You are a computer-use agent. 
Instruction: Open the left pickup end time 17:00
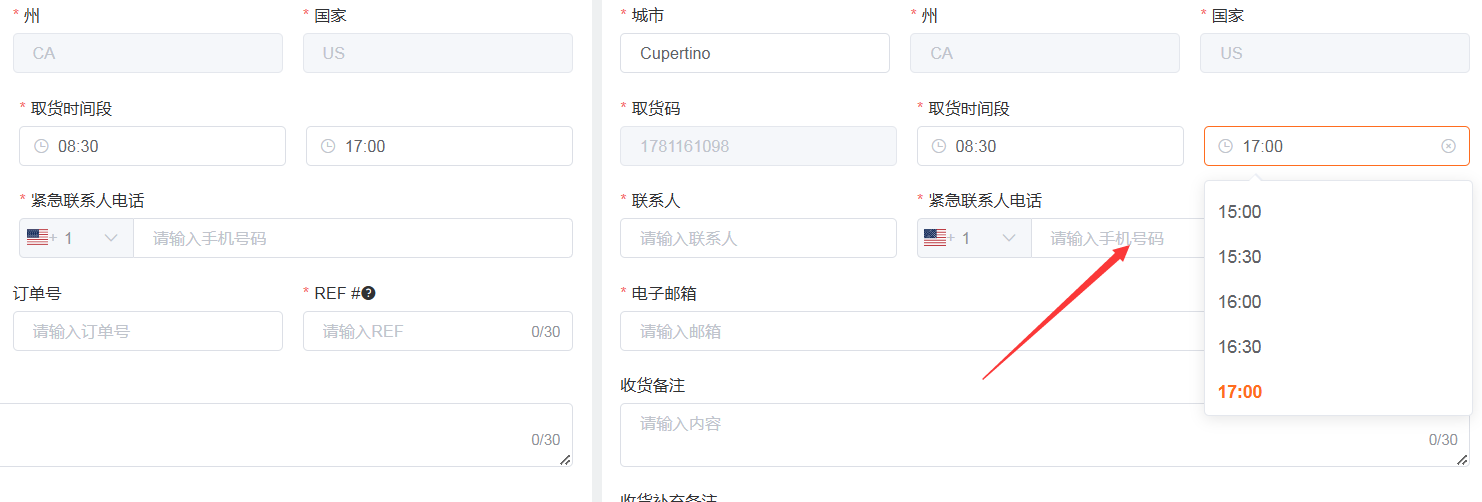click(x=439, y=146)
